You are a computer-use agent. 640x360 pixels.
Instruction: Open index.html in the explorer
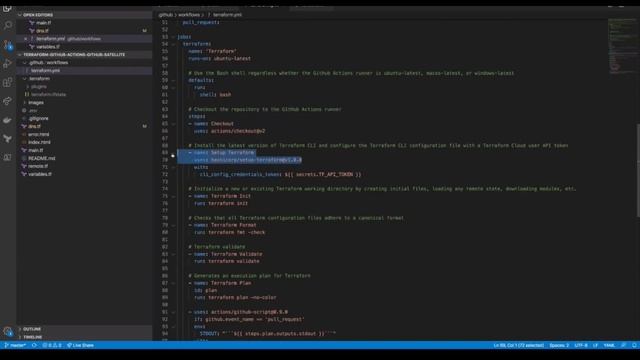39,142
